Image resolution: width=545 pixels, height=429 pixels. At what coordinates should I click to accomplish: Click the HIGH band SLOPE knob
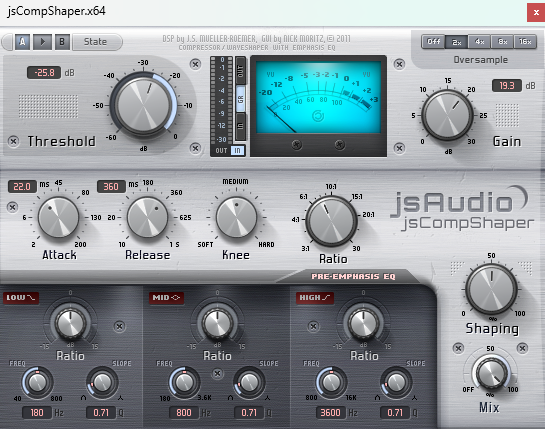[x=396, y=382]
